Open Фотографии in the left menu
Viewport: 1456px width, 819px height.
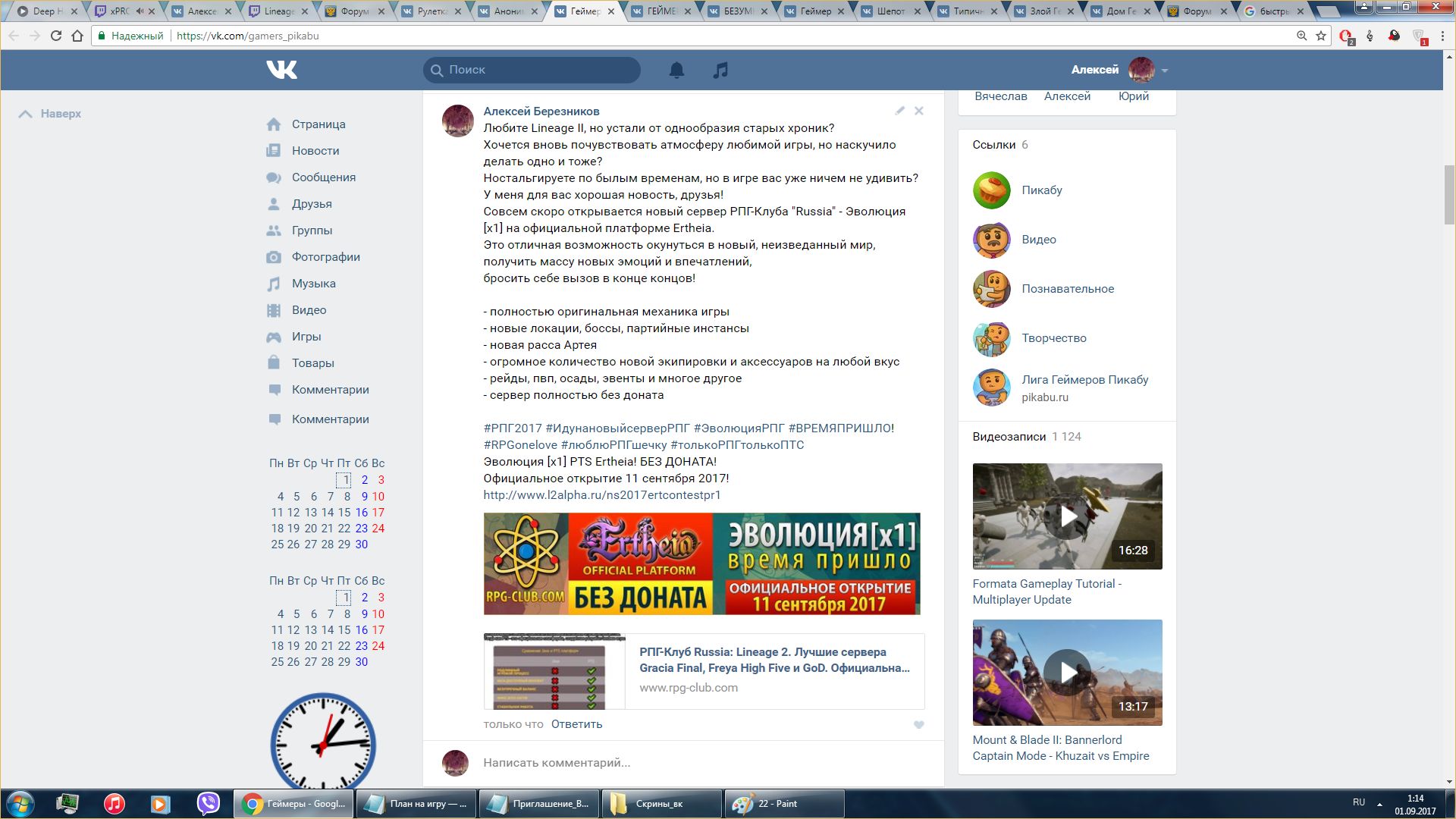pyautogui.click(x=326, y=257)
